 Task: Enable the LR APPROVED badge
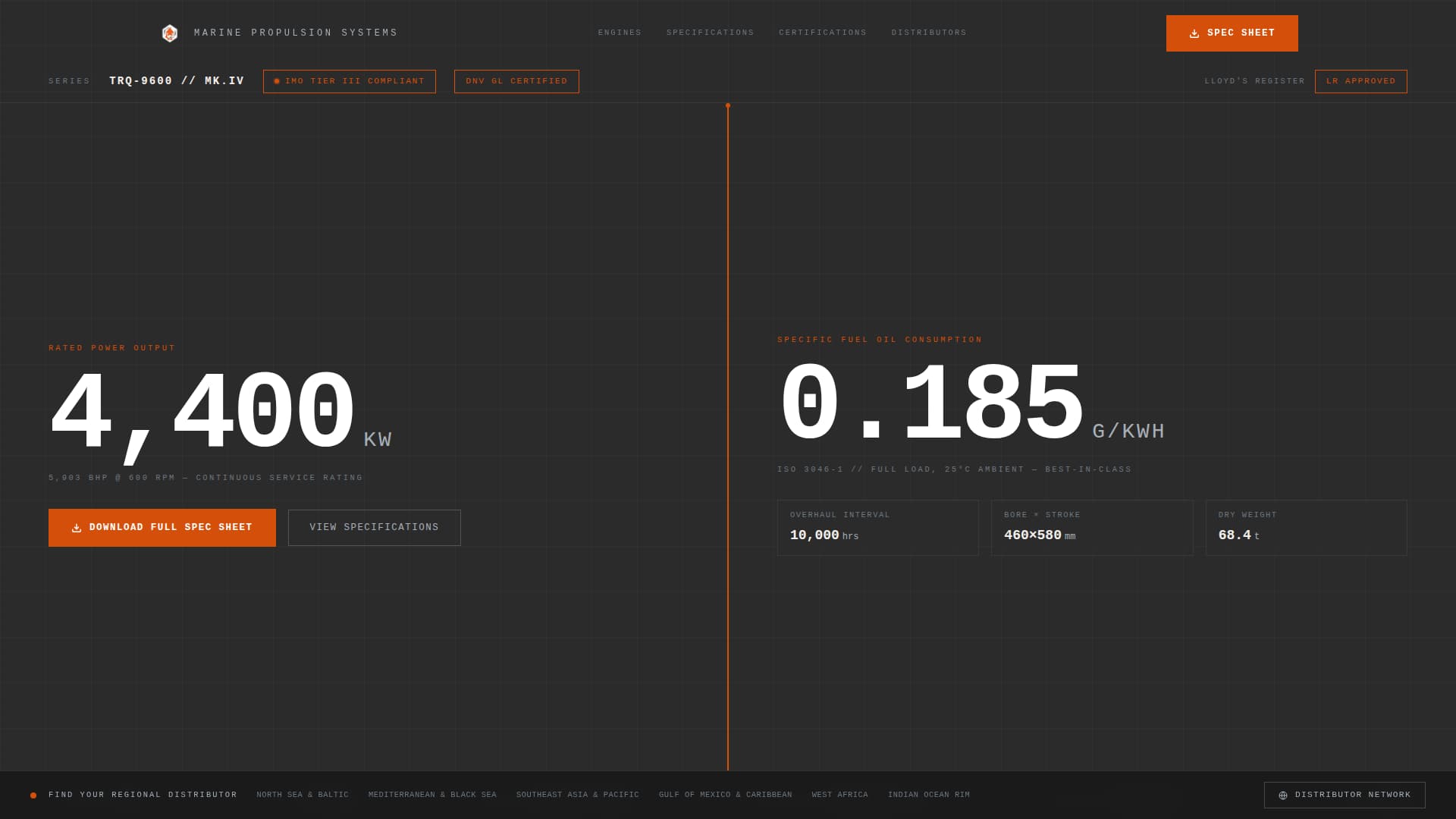click(x=1360, y=81)
